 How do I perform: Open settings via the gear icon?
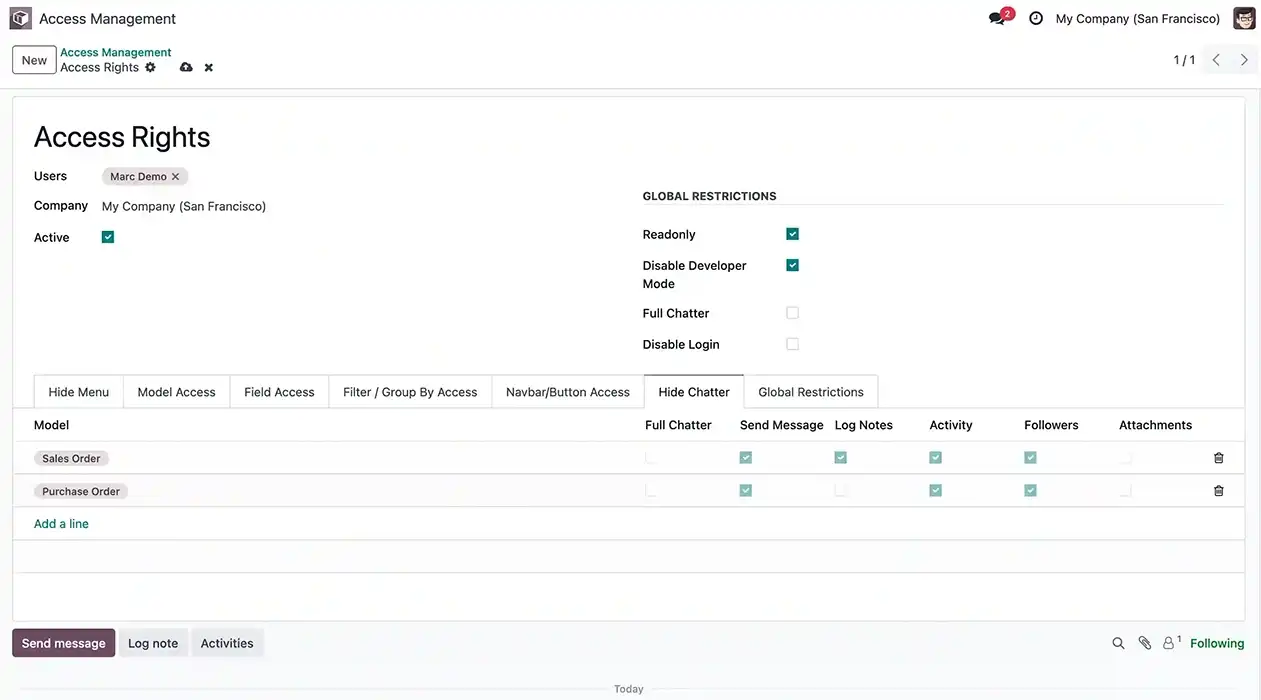pos(149,67)
